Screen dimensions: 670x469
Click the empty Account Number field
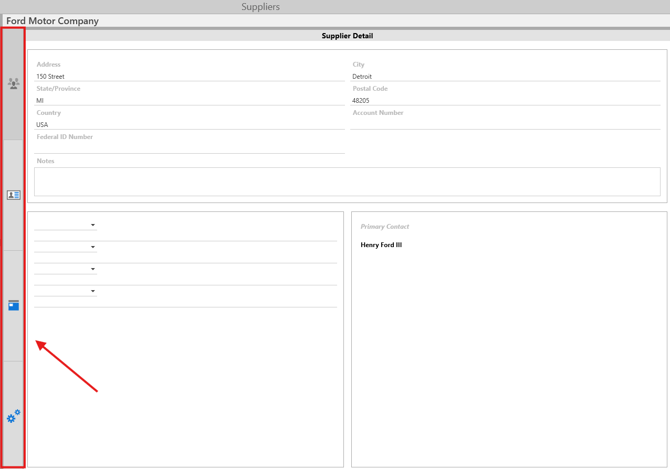click(x=505, y=124)
